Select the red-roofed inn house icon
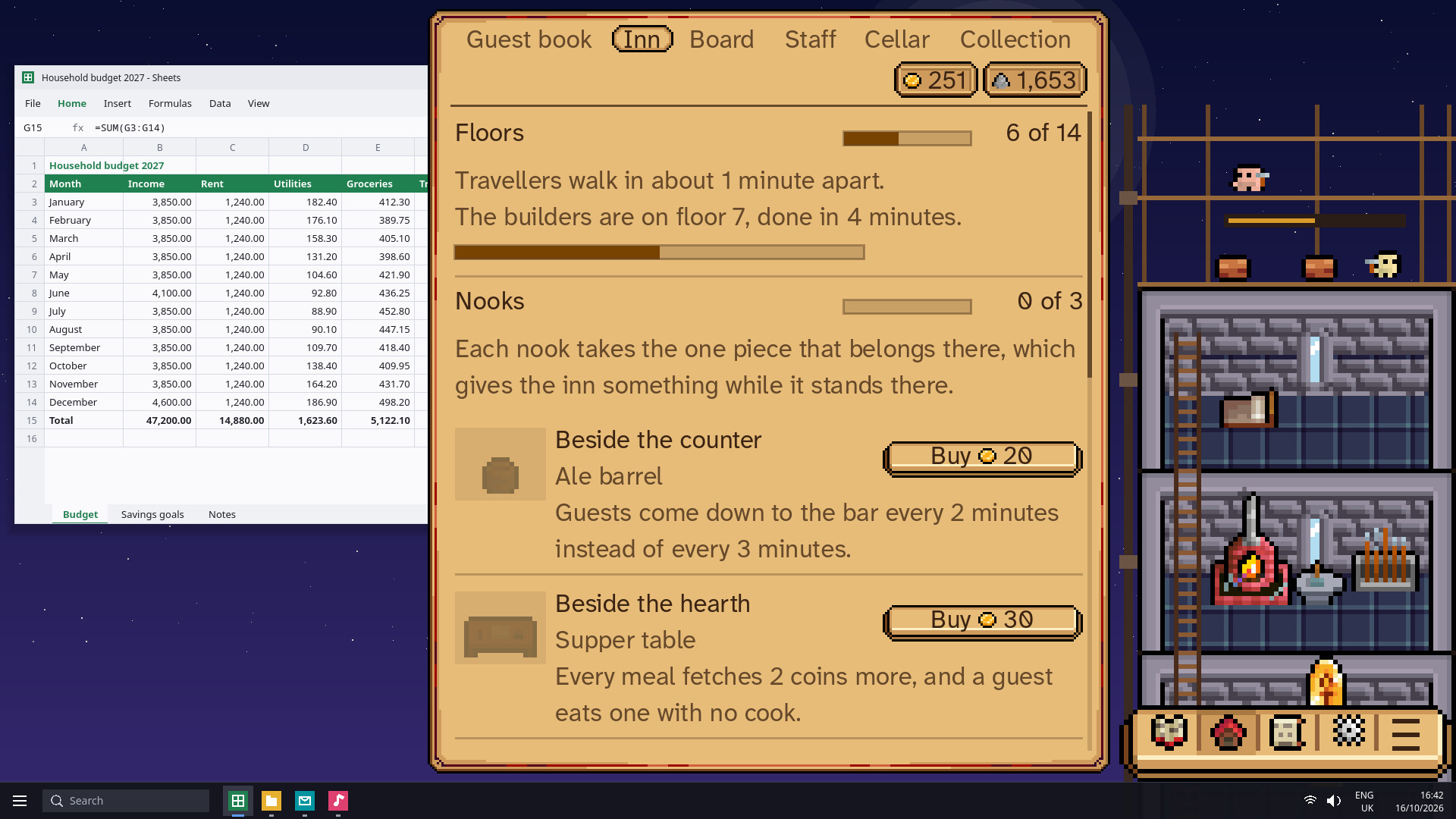Screen dimensions: 1456x819 (x=1228, y=733)
